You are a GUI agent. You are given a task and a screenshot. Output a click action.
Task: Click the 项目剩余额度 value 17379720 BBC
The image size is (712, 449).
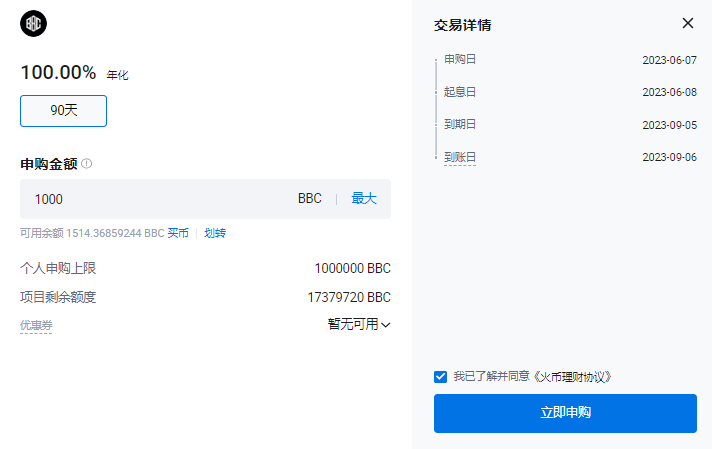(349, 298)
